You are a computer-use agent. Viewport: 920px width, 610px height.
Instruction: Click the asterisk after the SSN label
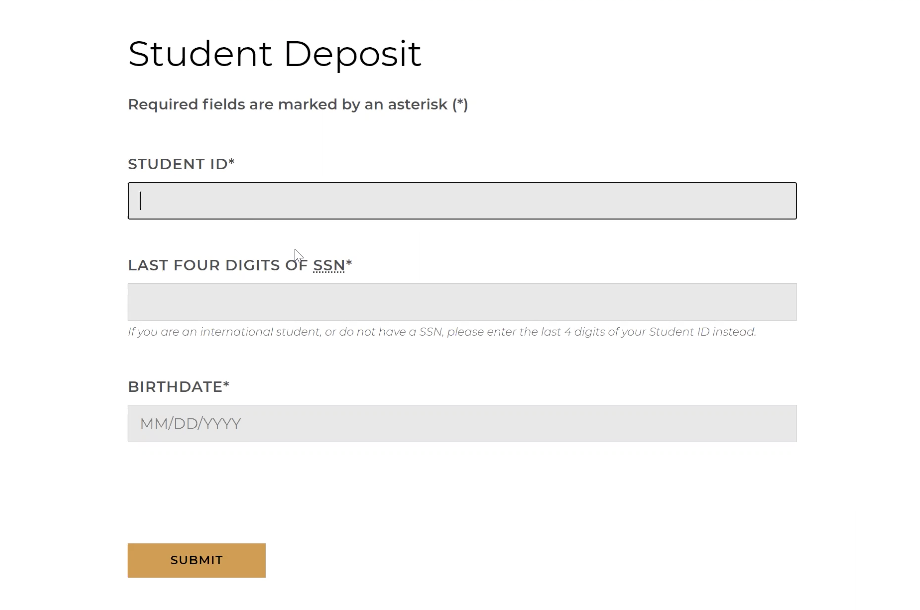pyautogui.click(x=349, y=264)
